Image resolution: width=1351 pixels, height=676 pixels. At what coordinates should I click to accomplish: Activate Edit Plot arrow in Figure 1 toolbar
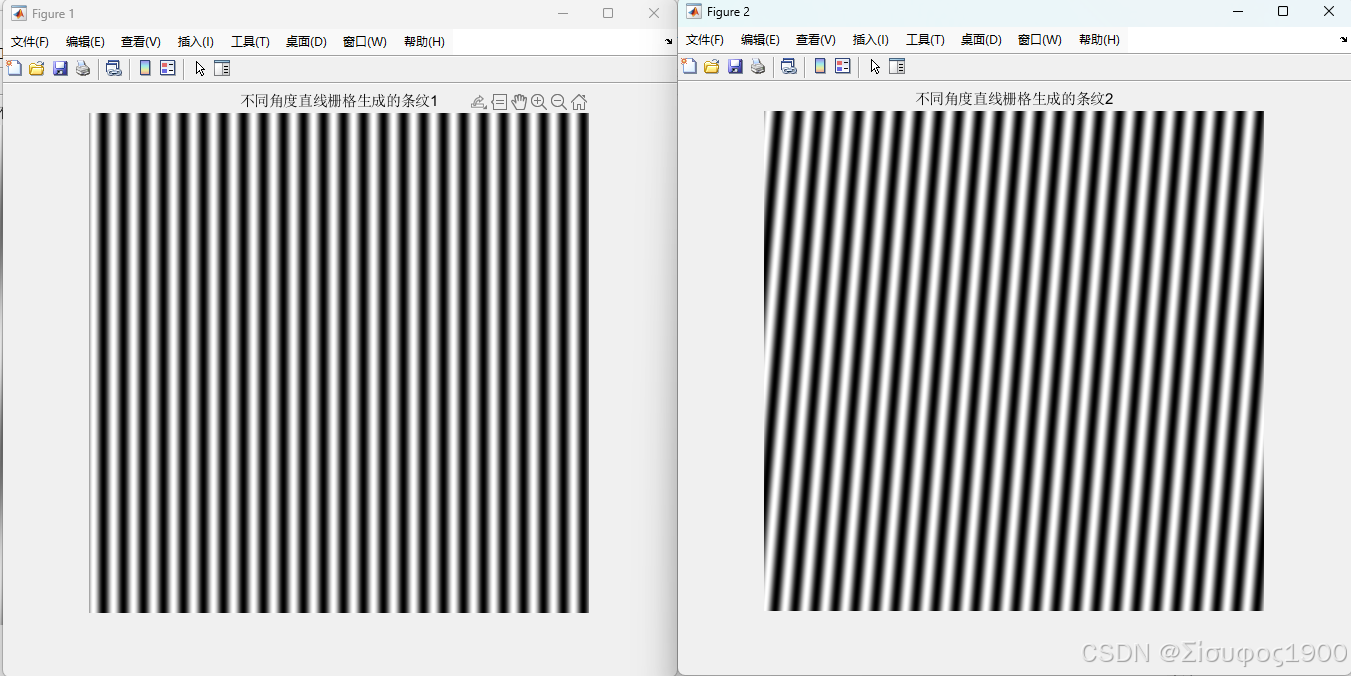(x=200, y=68)
